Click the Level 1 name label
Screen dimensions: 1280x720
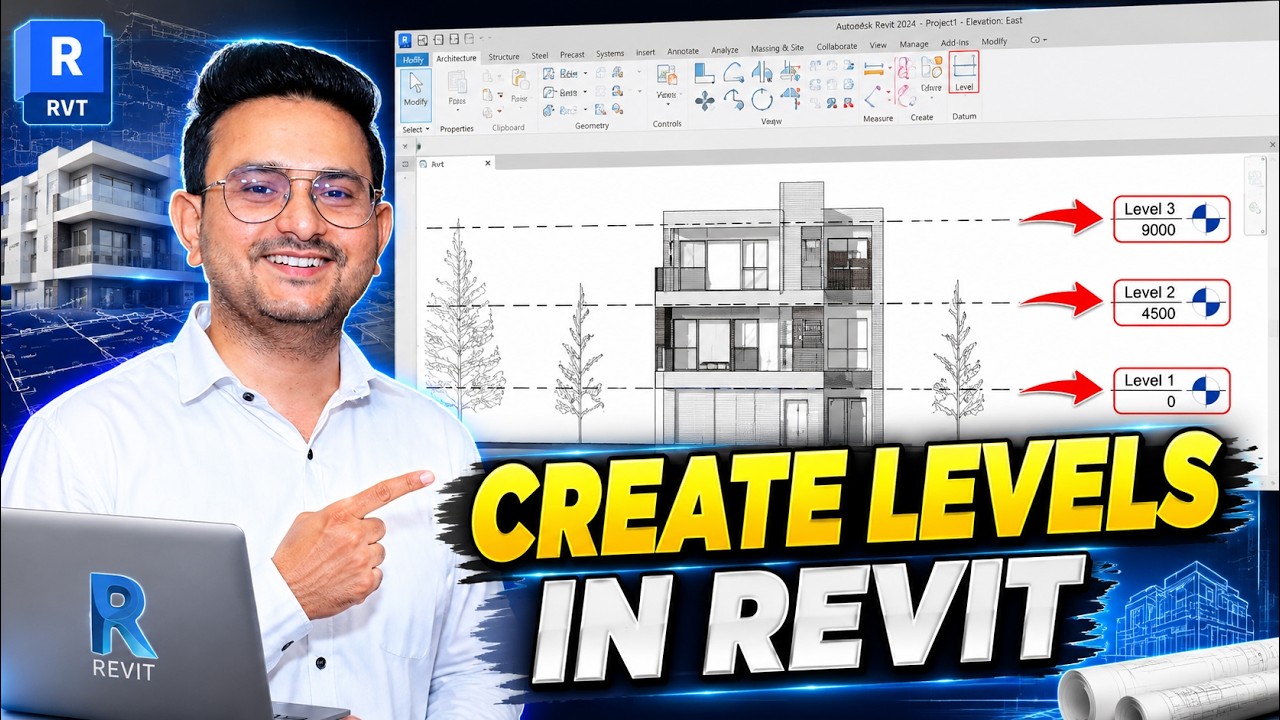coord(1150,380)
